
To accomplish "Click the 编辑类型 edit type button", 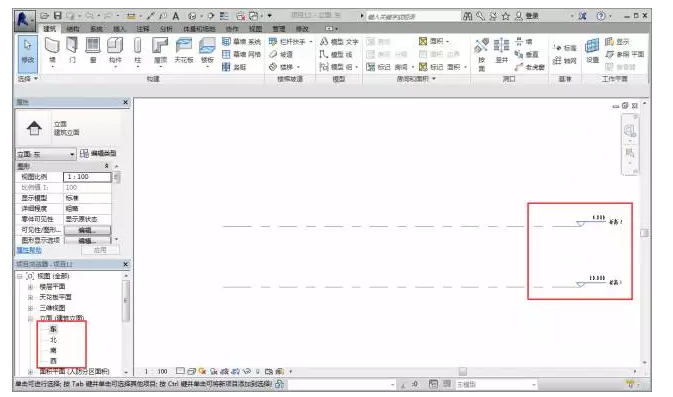I will (x=98, y=153).
